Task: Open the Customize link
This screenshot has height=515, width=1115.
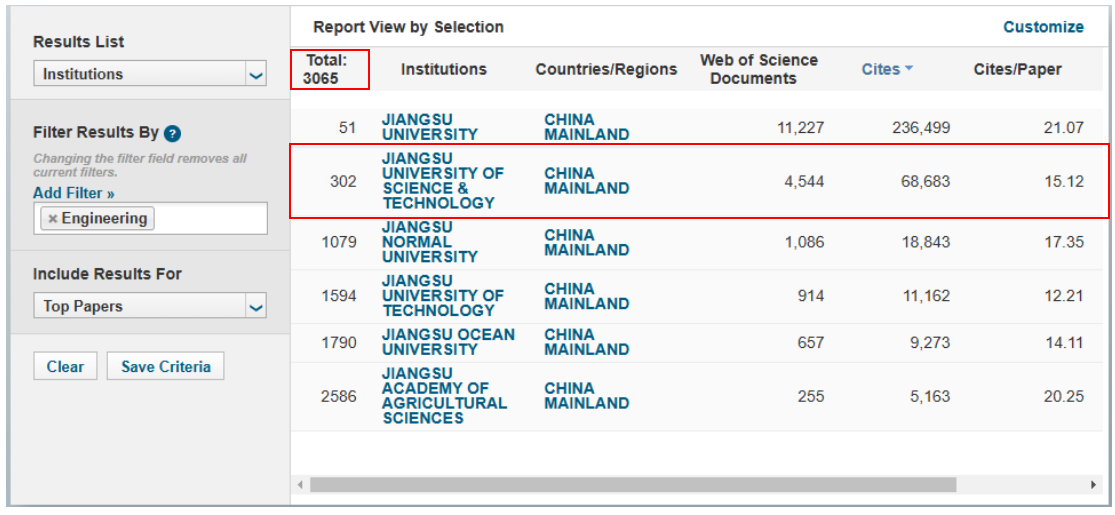Action: click(x=1043, y=27)
